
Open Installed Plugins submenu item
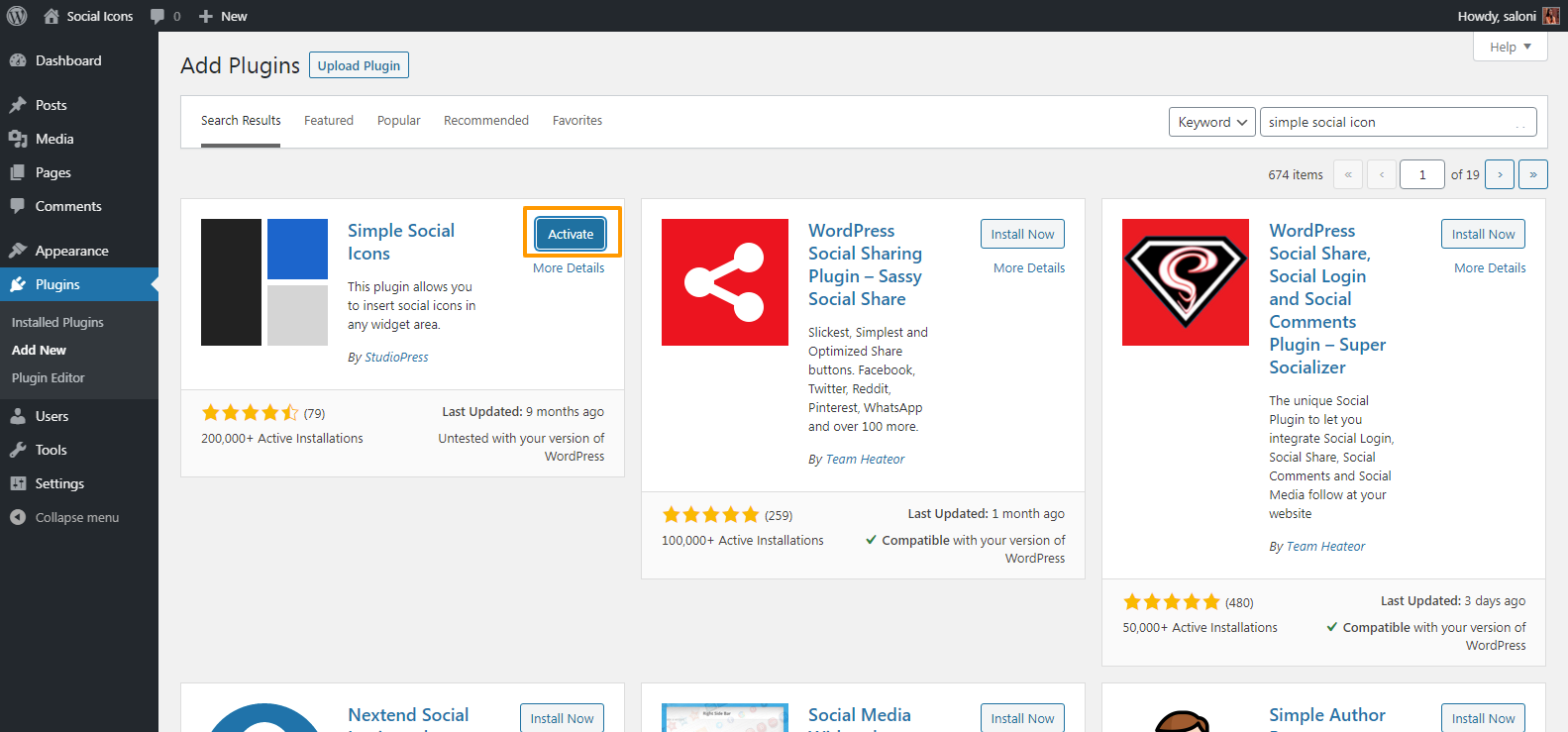pyautogui.click(x=57, y=322)
